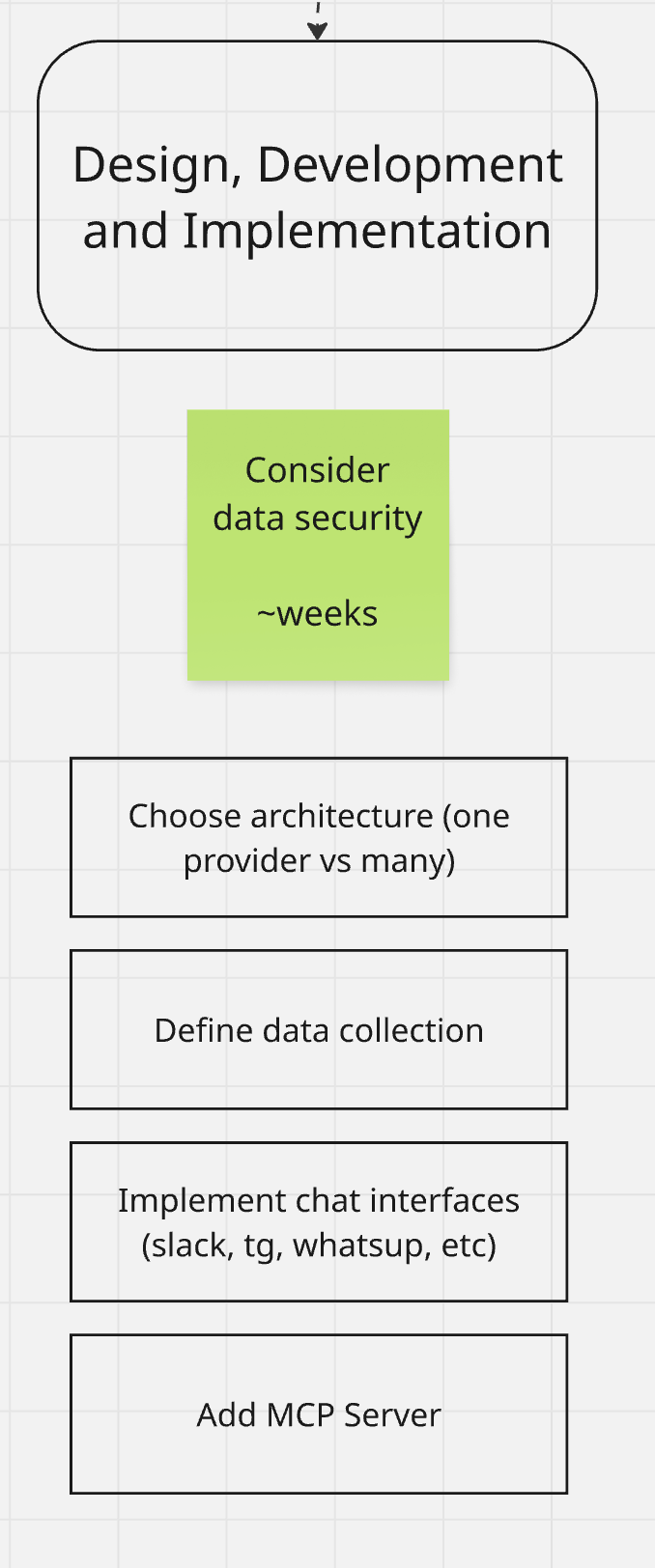This screenshot has width=655, height=1568.
Task: Click the 'Design, Development' title text line
Action: point(317,164)
